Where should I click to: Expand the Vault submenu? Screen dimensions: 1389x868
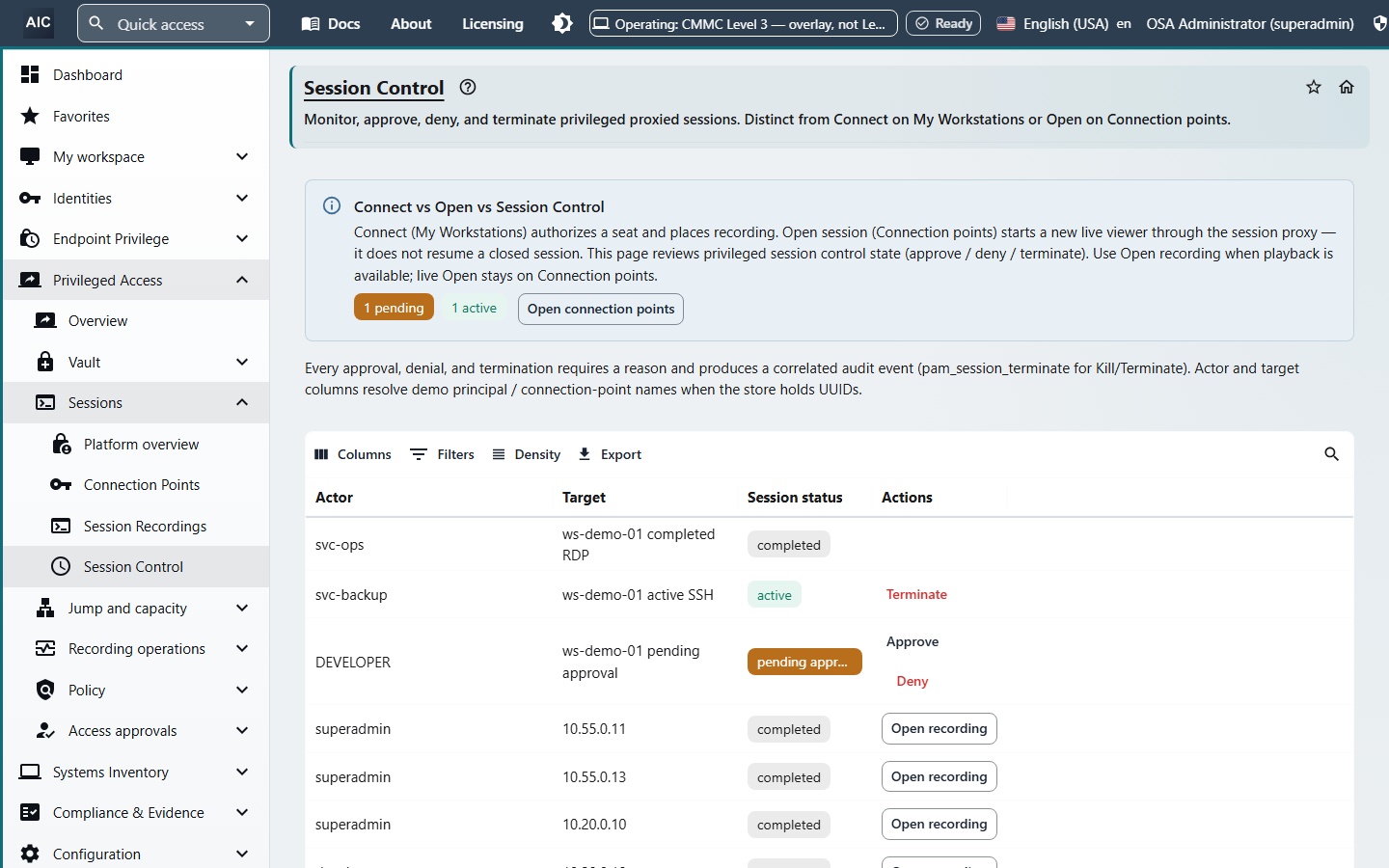(135, 362)
